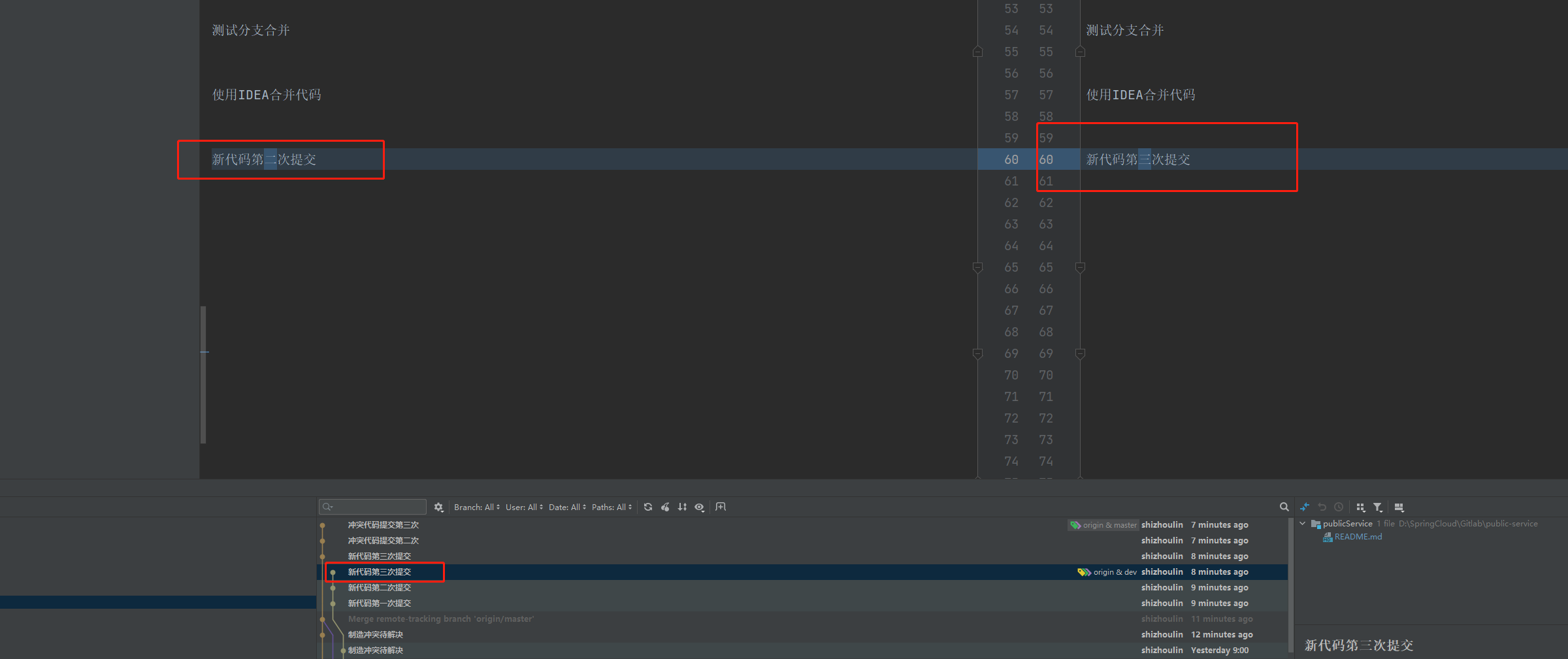Click the magnifier search icon in log
The image size is (1568, 659).
click(1284, 507)
